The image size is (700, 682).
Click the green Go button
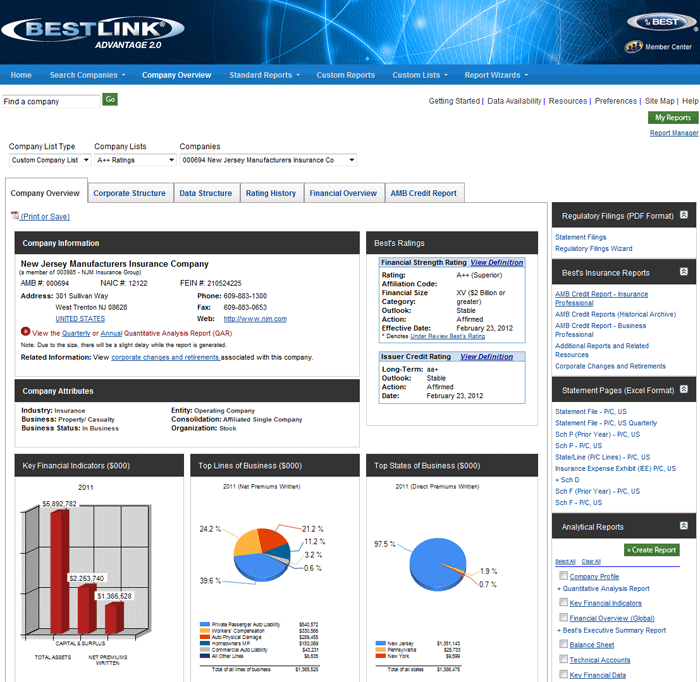coord(110,99)
